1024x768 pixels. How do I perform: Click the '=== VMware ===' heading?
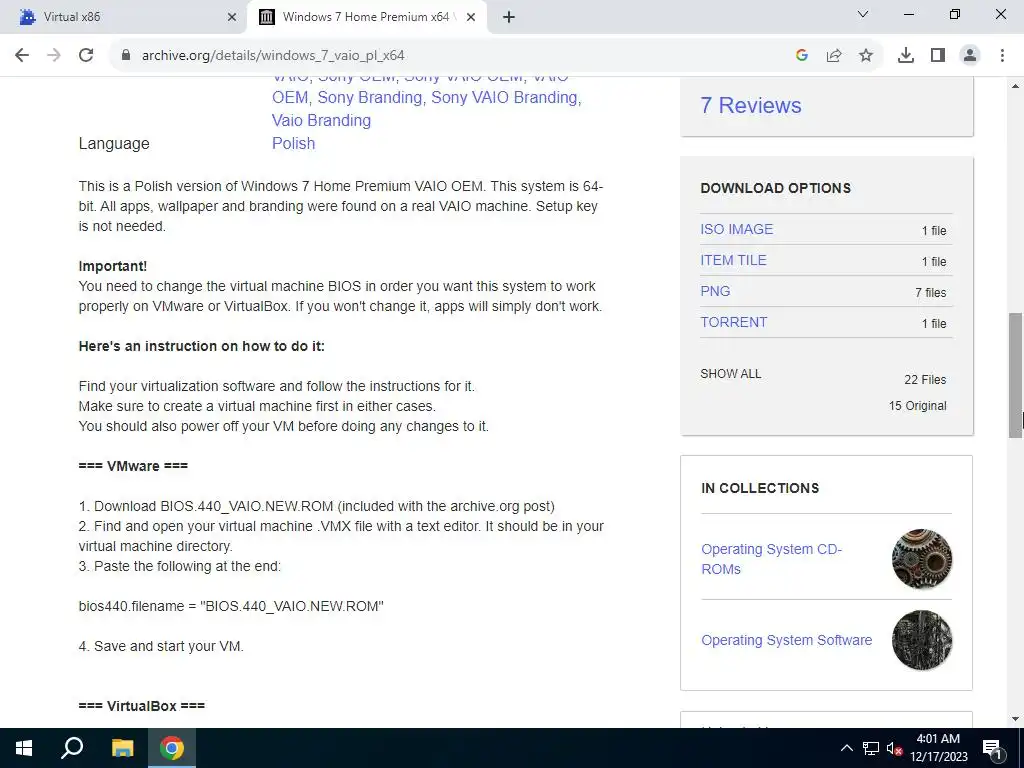pos(133,466)
